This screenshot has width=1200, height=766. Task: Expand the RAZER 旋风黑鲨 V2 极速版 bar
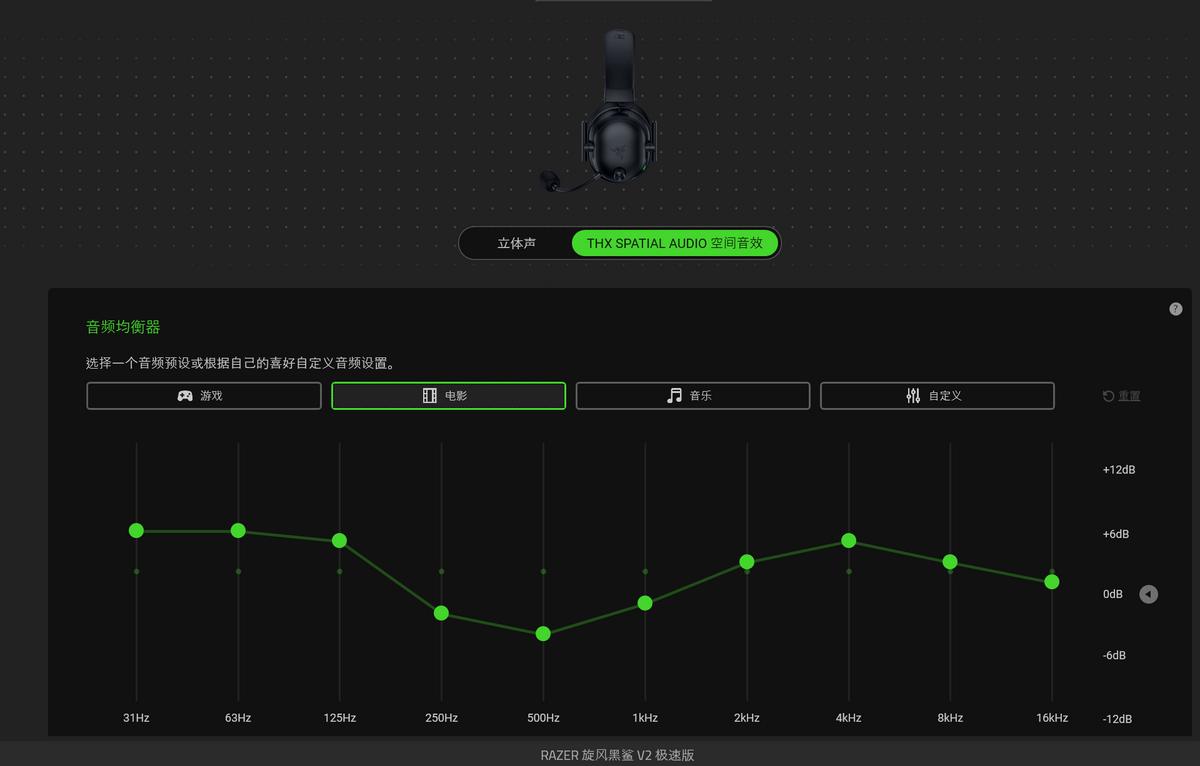(620, 755)
